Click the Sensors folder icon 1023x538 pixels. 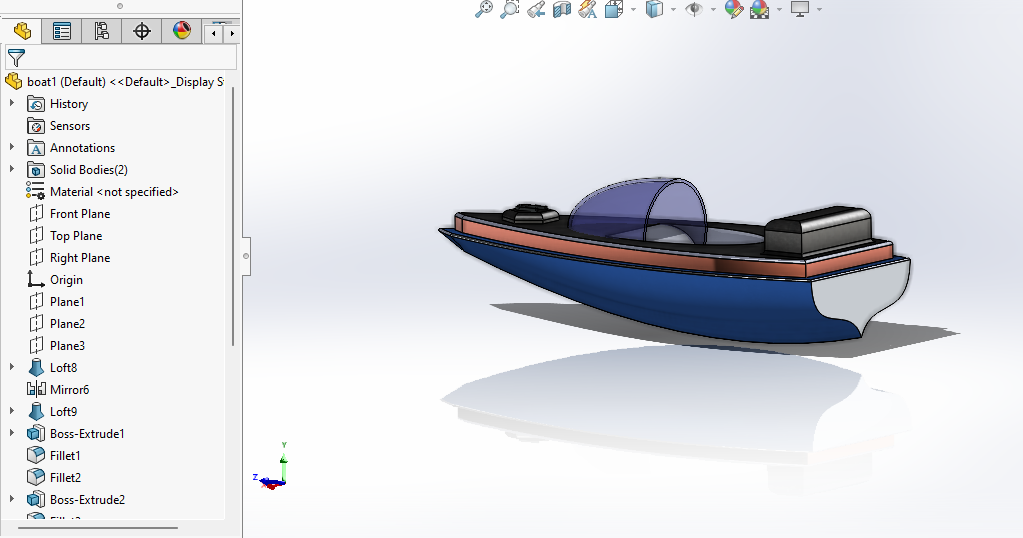(36, 126)
